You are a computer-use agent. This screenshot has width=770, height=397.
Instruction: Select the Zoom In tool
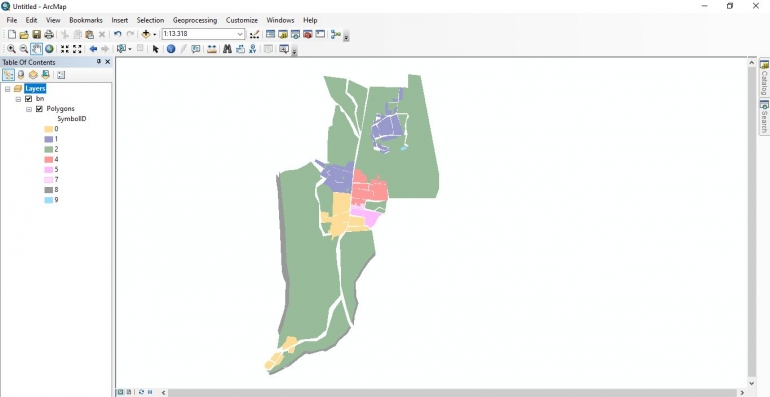coord(11,49)
